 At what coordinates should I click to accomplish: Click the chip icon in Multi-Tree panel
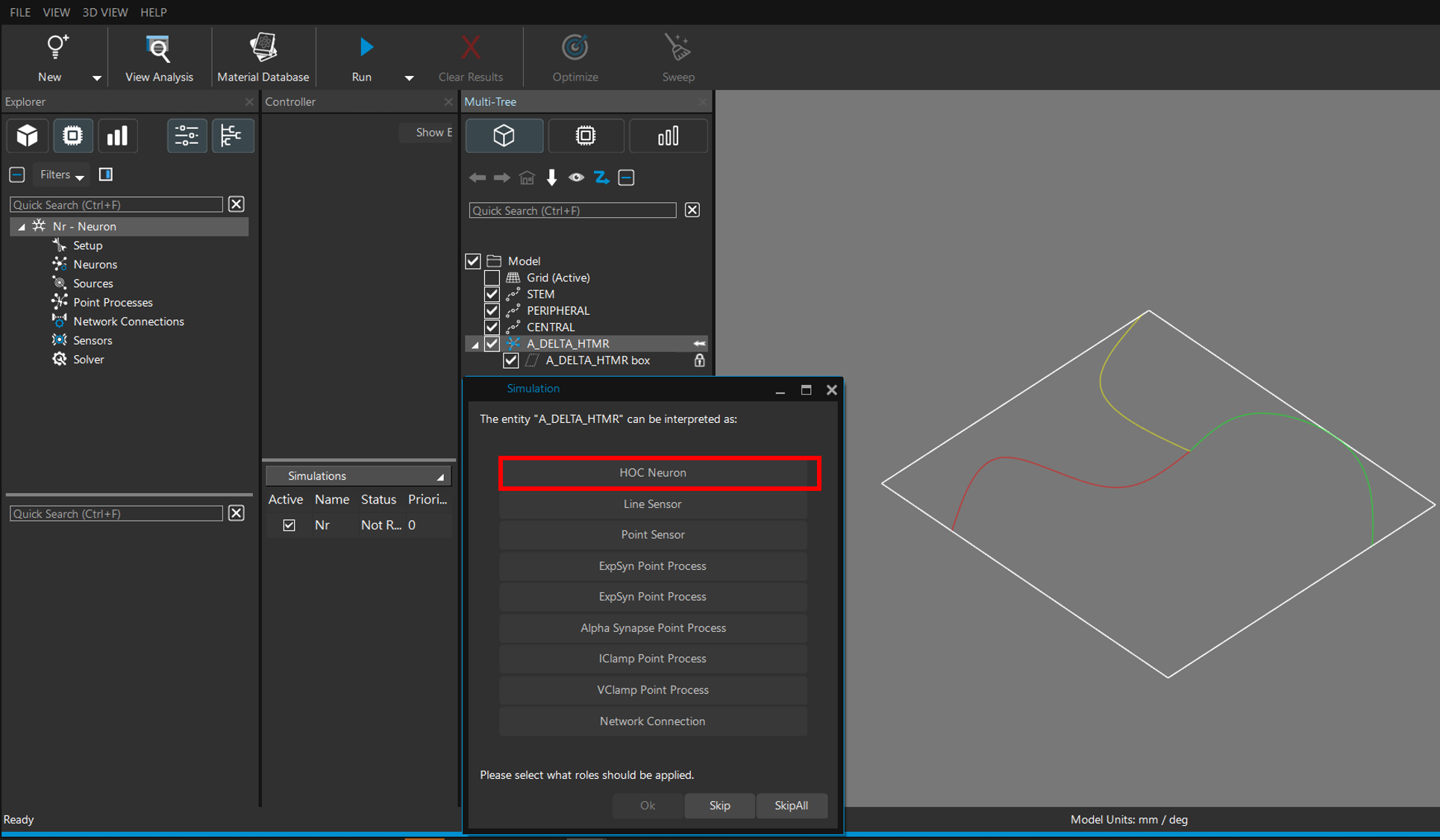tap(586, 136)
